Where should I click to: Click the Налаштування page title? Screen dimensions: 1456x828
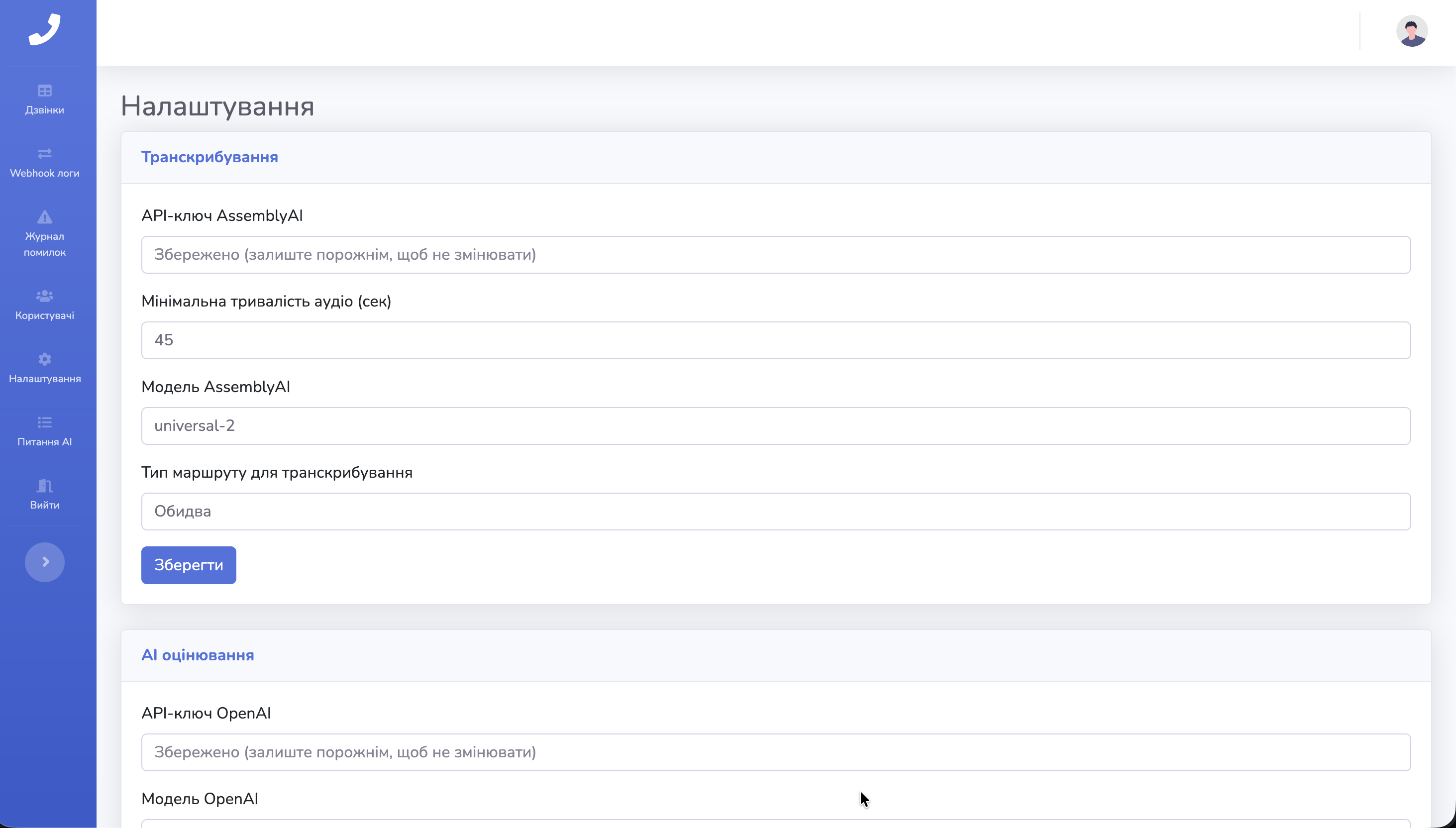217,106
